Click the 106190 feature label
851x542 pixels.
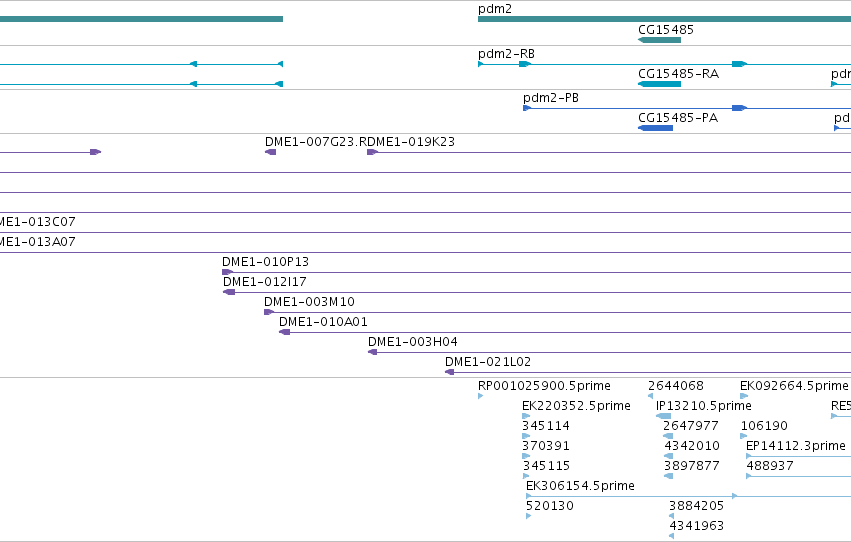pyautogui.click(x=764, y=426)
